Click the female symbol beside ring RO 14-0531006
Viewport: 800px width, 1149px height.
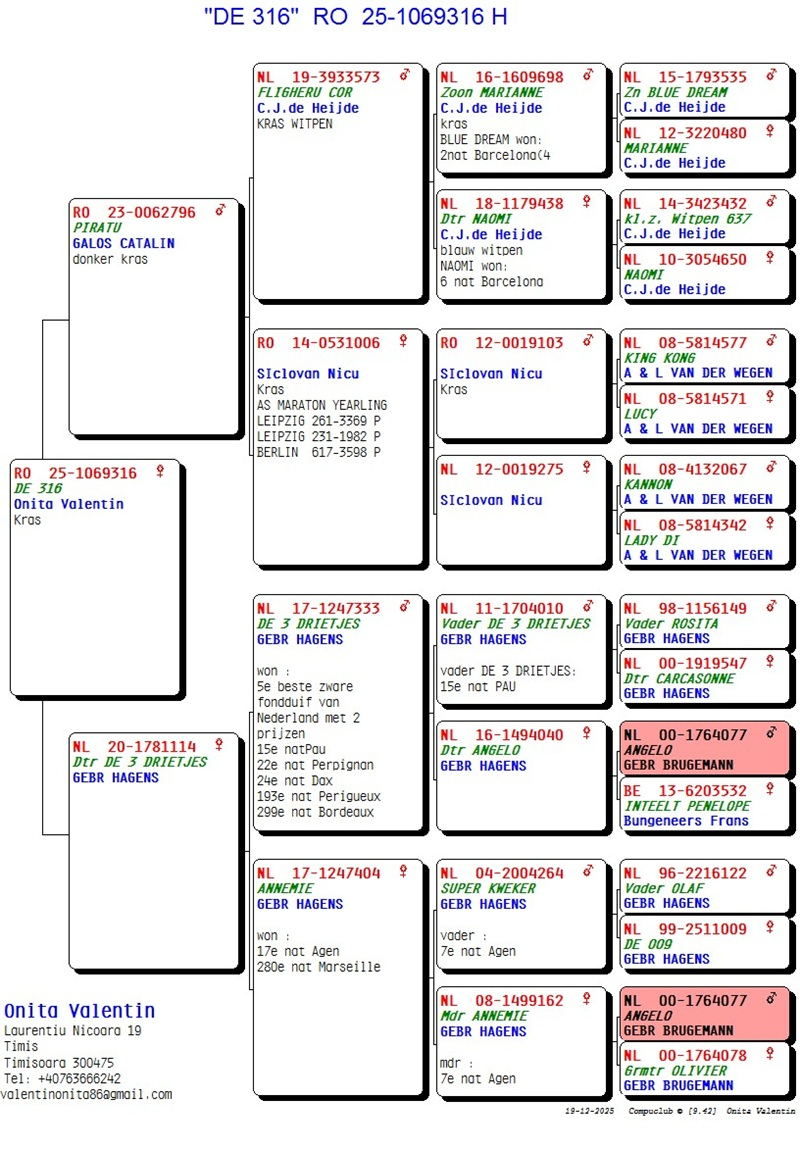tap(403, 342)
